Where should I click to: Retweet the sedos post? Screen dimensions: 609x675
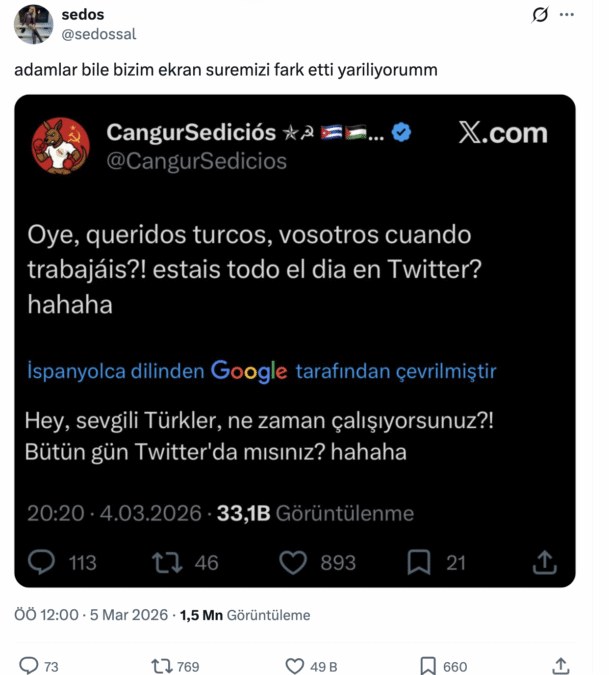point(161,666)
